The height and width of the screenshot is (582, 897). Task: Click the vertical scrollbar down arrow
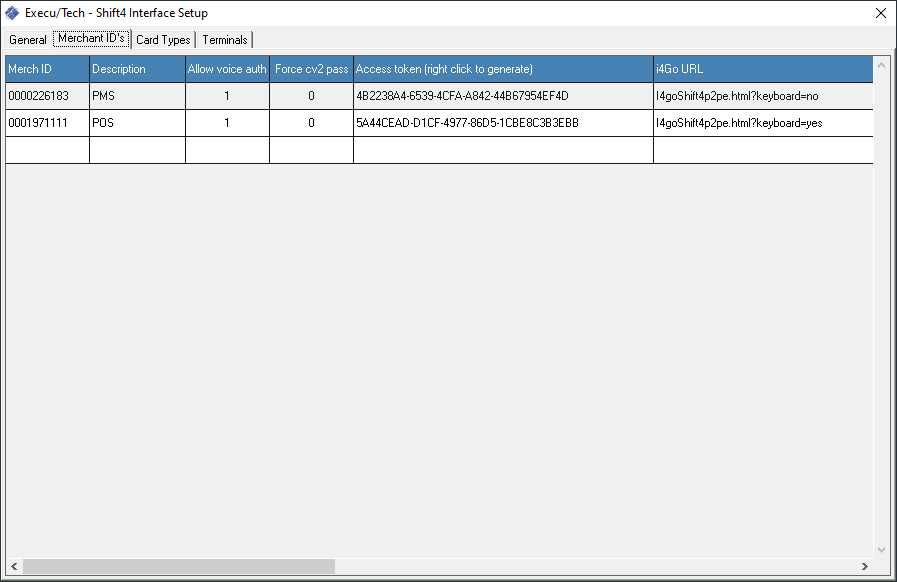881,550
